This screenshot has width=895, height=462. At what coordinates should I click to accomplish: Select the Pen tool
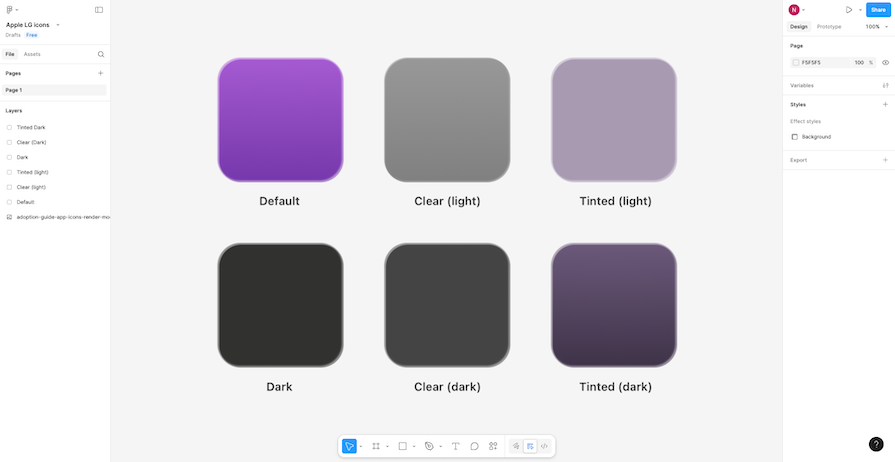(429, 446)
